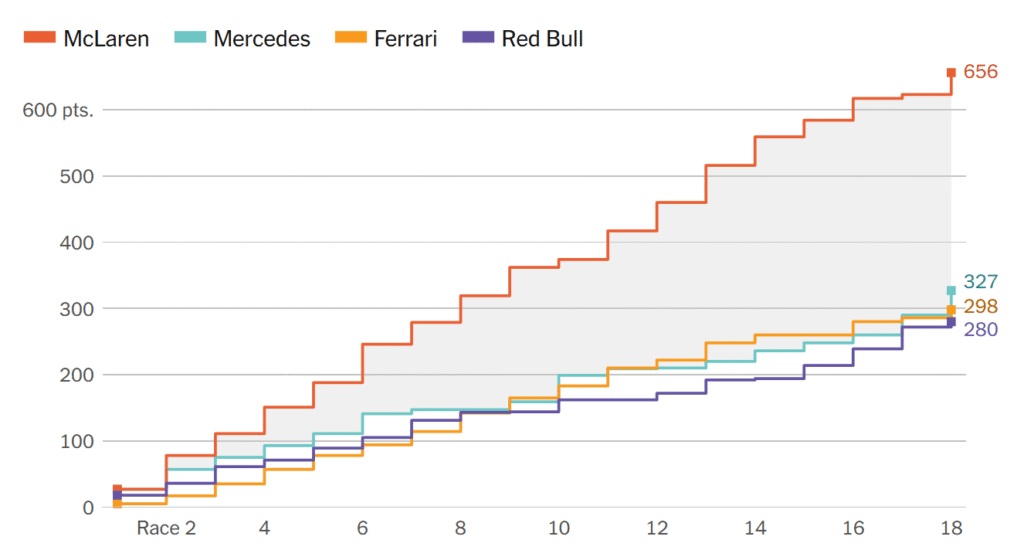Viewport: 1024px width, 550px height.
Task: Select the Mercedes legend label
Action: [262, 39]
